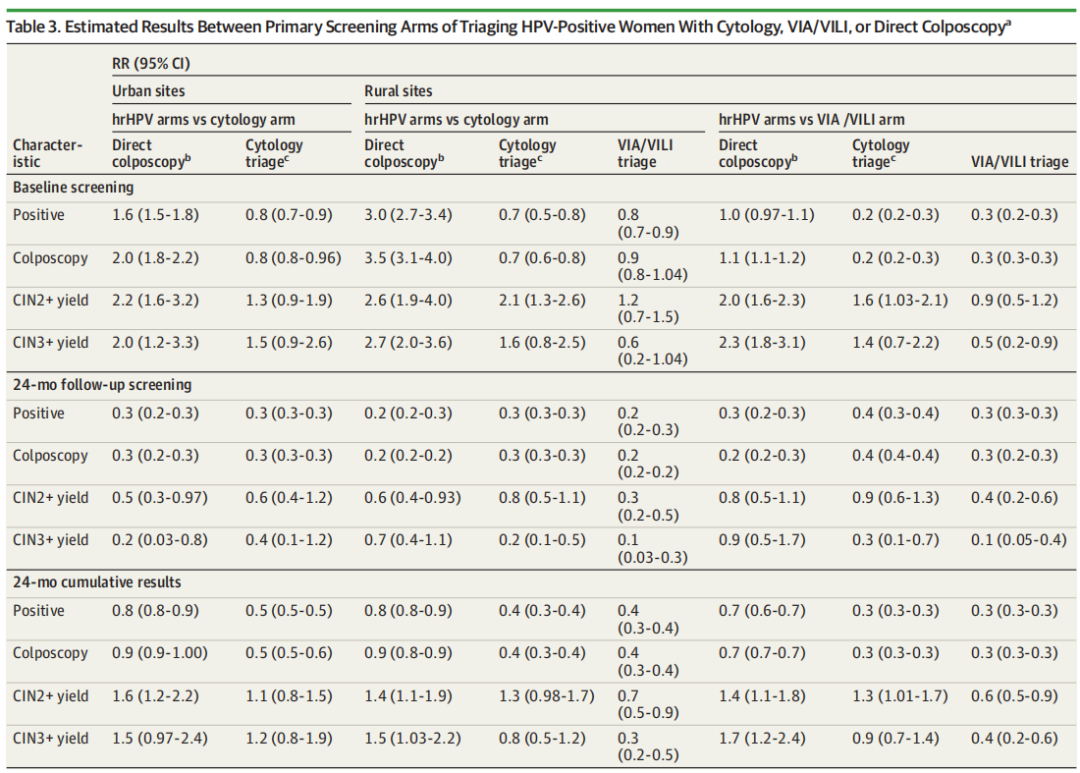The height and width of the screenshot is (773, 1080).
Task: Click the value 1.7 (1.2-2.4)
Action: (x=761, y=739)
